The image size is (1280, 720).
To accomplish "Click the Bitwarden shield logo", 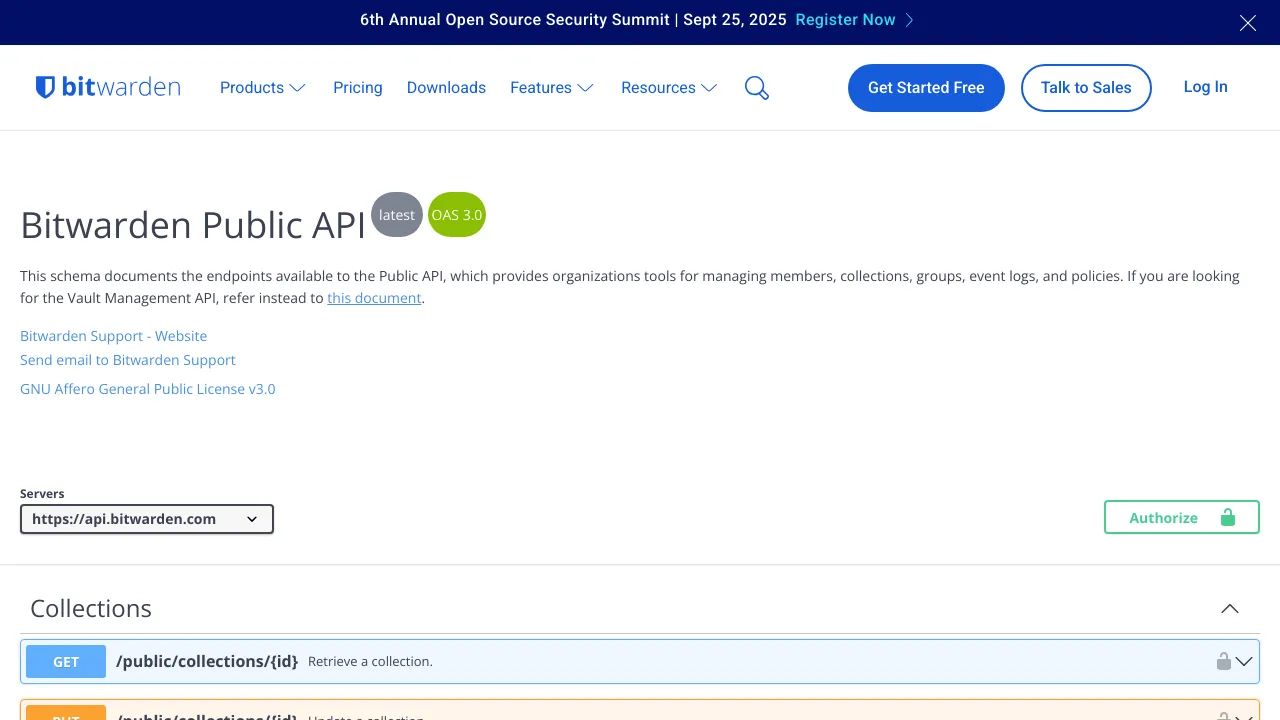I will (108, 87).
